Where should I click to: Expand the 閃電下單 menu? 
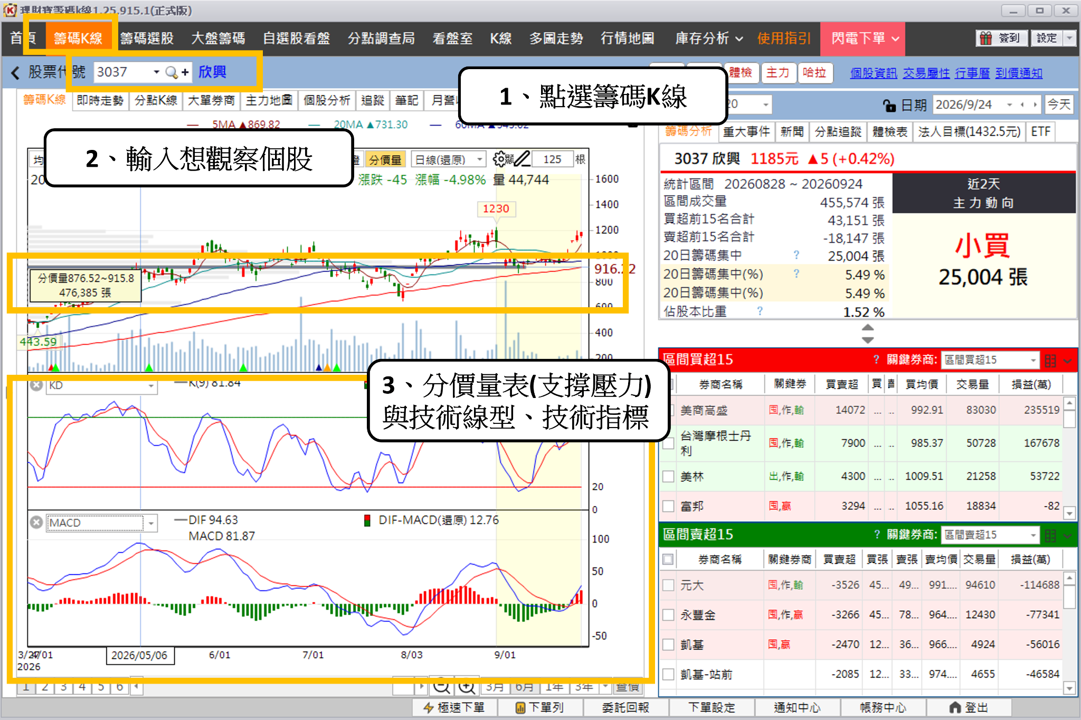pyautogui.click(x=864, y=39)
